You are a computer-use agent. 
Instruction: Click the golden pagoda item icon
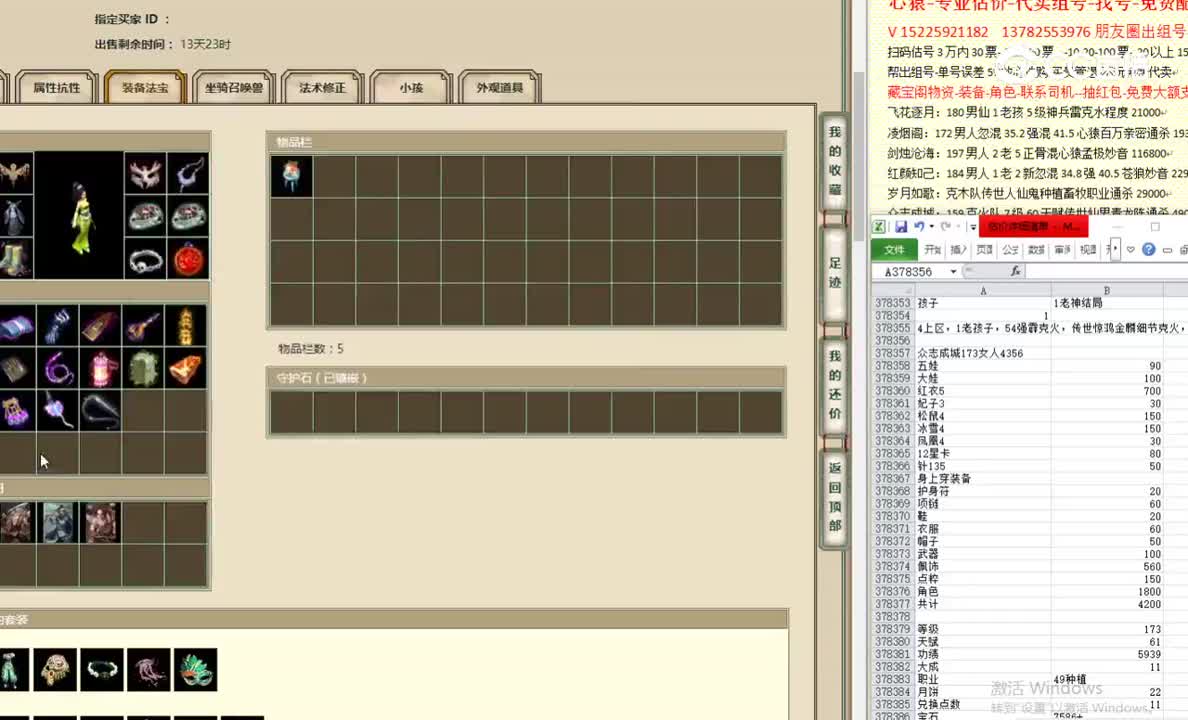point(185,325)
